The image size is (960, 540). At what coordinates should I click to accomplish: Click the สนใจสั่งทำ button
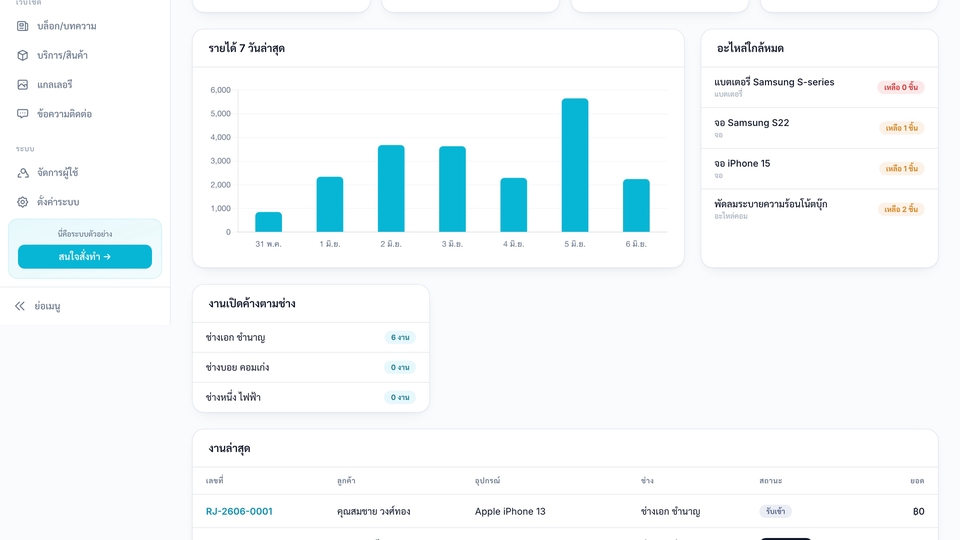(x=85, y=257)
